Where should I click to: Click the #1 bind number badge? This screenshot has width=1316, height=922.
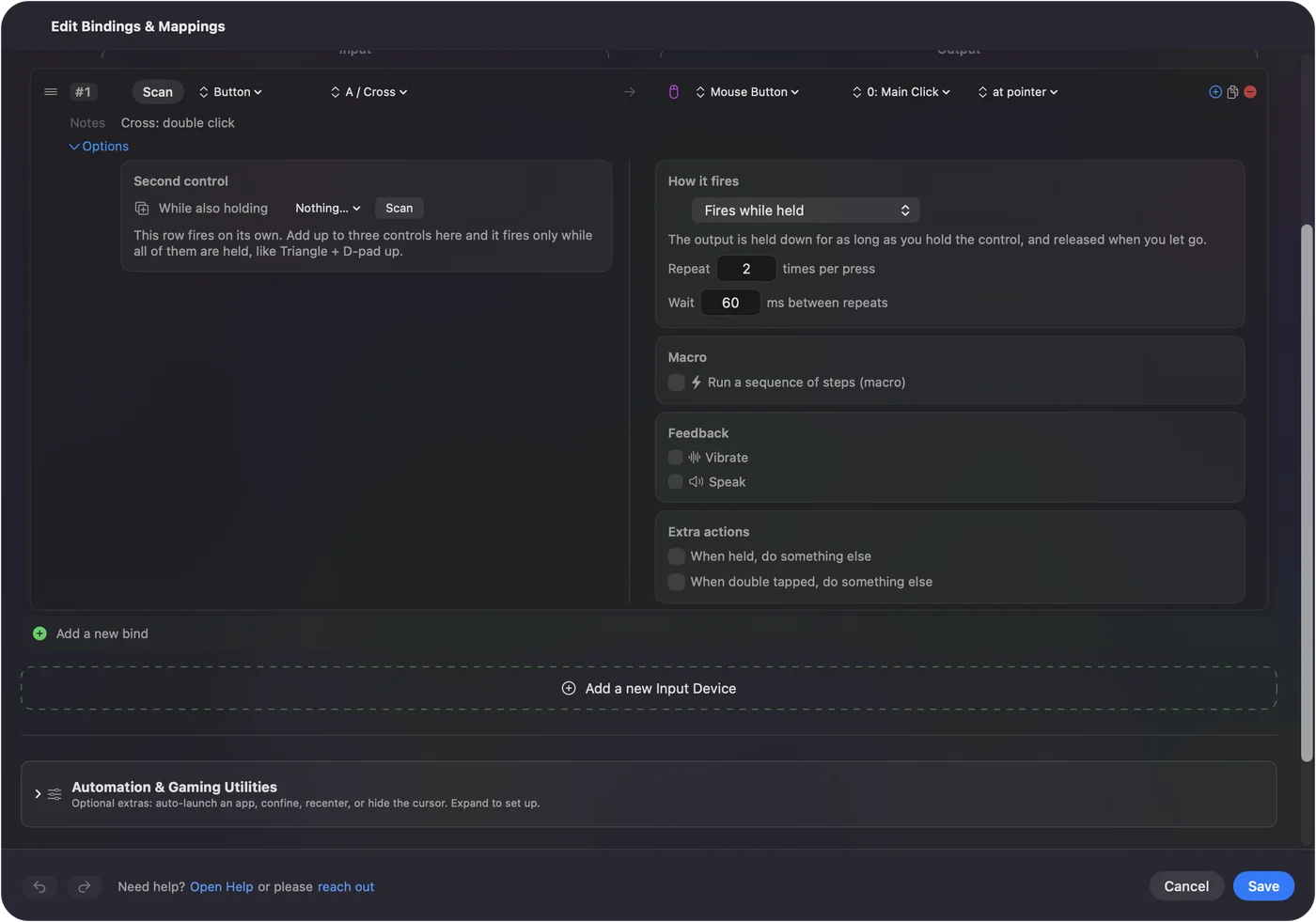83,92
